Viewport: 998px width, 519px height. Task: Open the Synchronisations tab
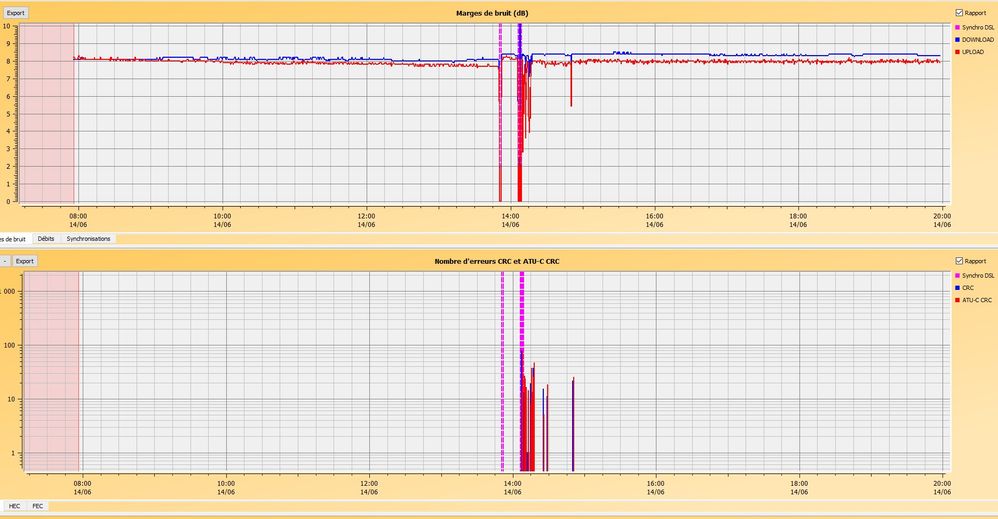88,239
